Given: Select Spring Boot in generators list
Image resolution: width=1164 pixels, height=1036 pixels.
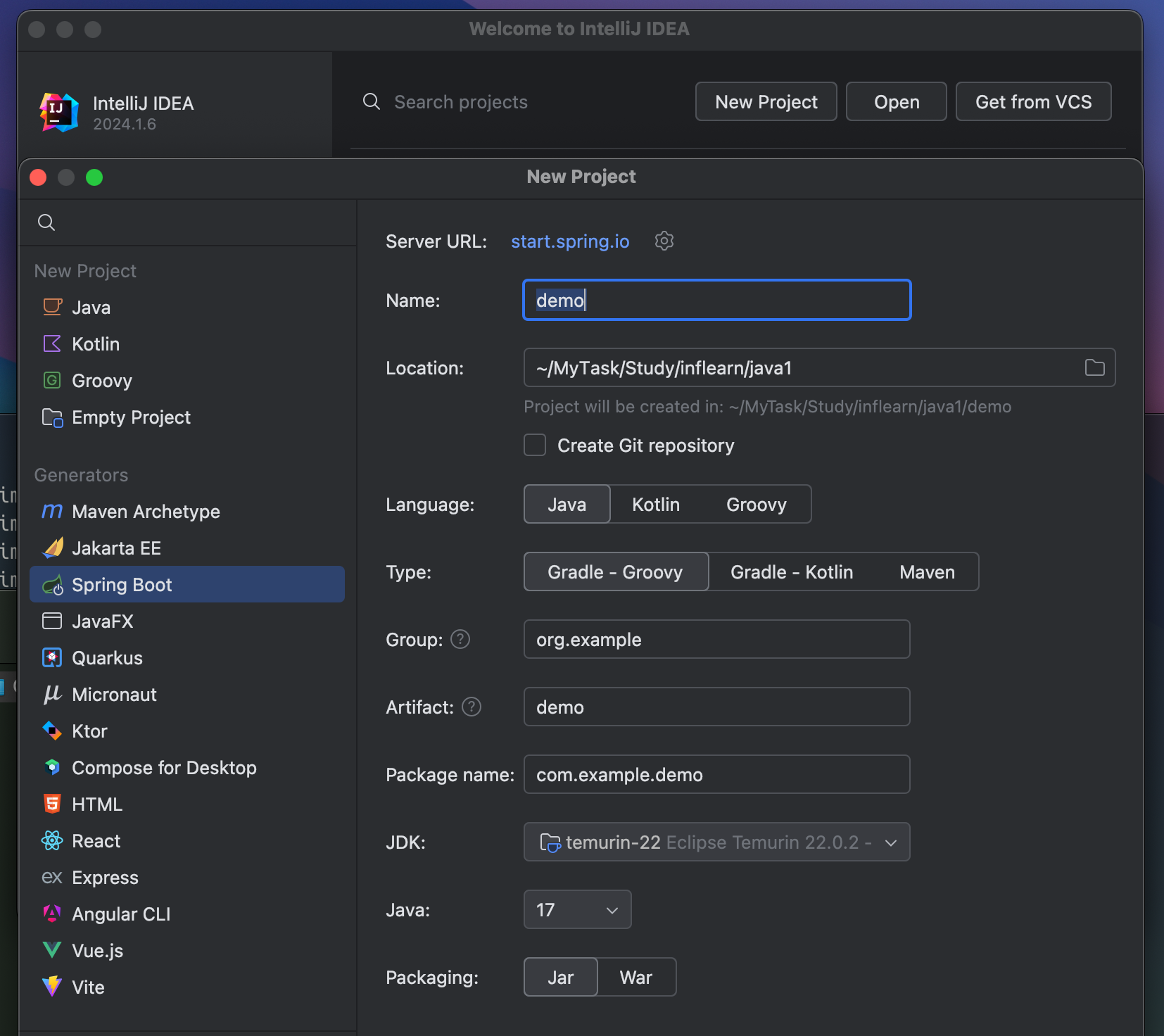Looking at the screenshot, I should pyautogui.click(x=187, y=584).
